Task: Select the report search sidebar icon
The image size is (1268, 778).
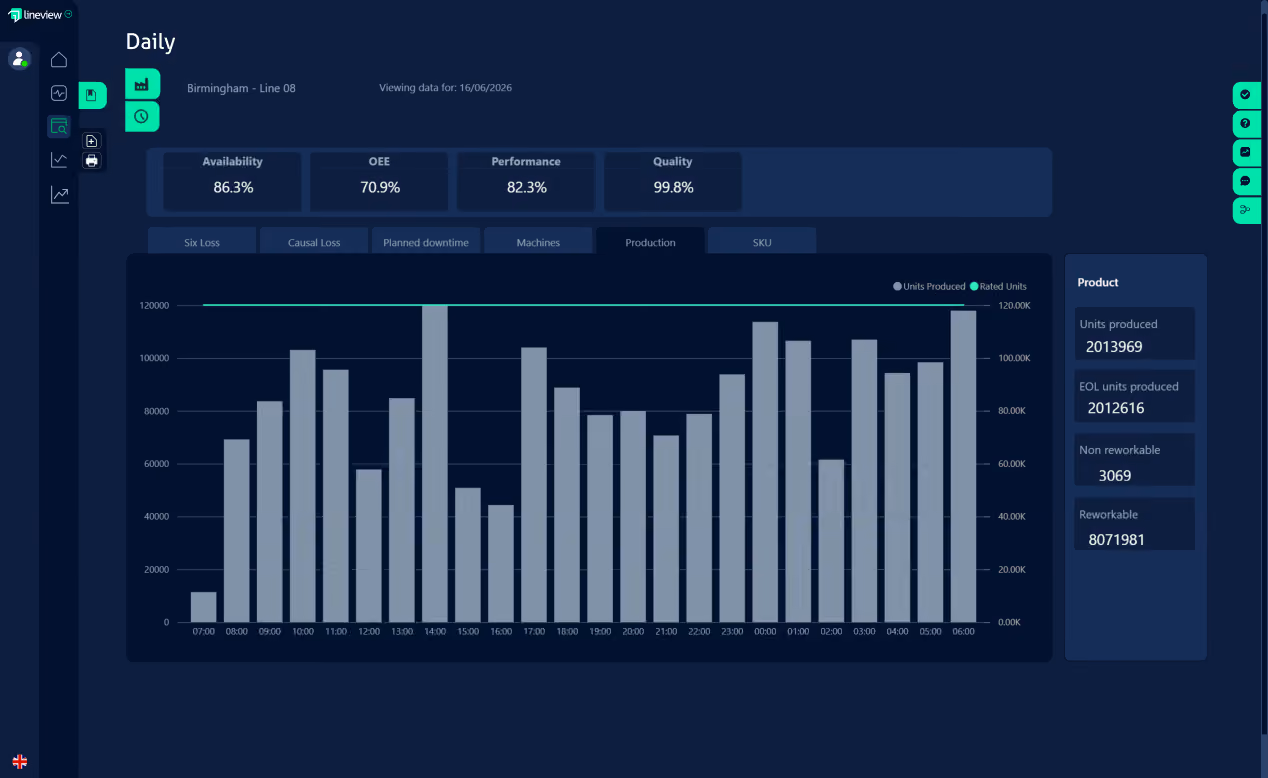Action: (59, 126)
